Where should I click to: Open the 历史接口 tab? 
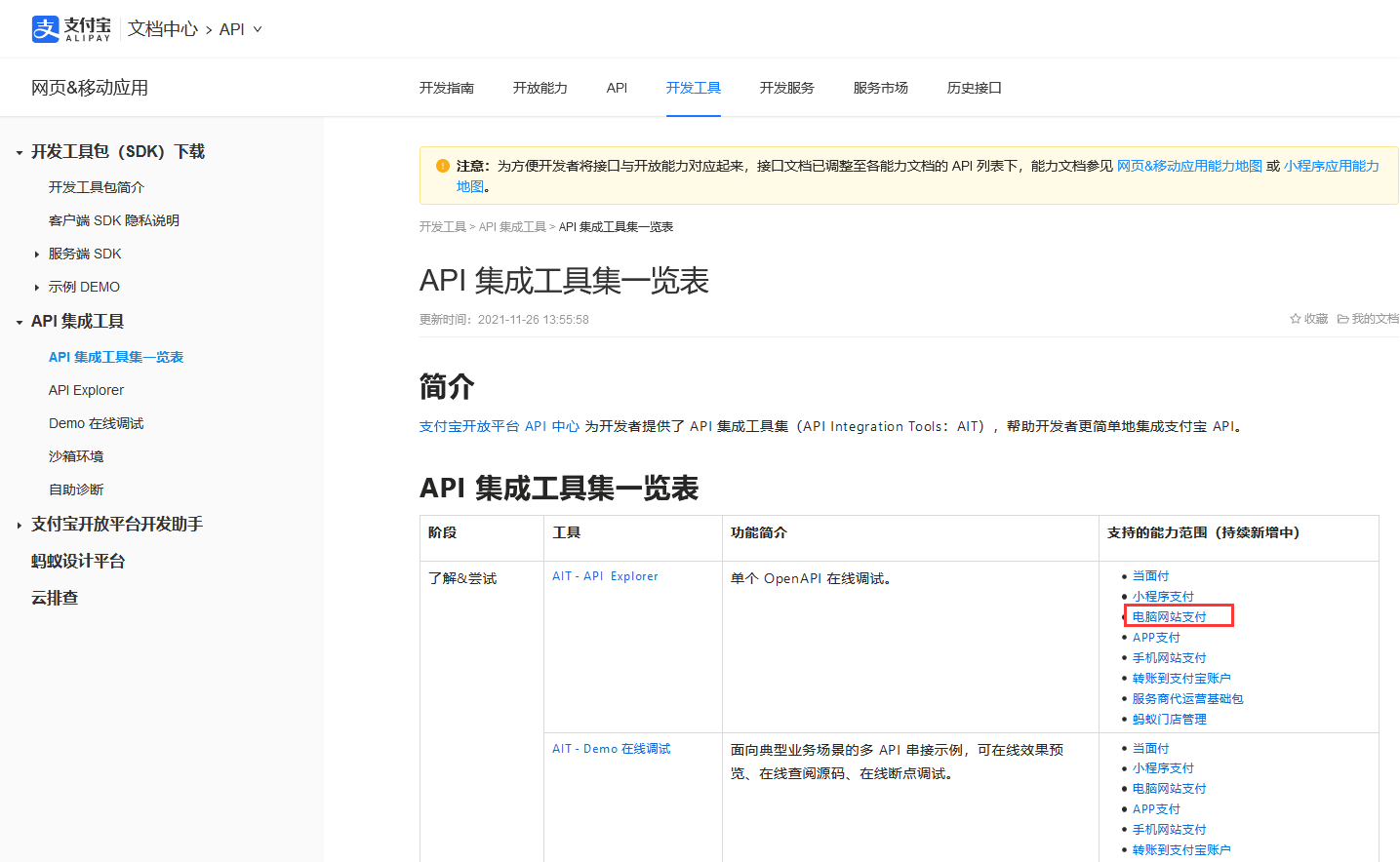(x=975, y=88)
